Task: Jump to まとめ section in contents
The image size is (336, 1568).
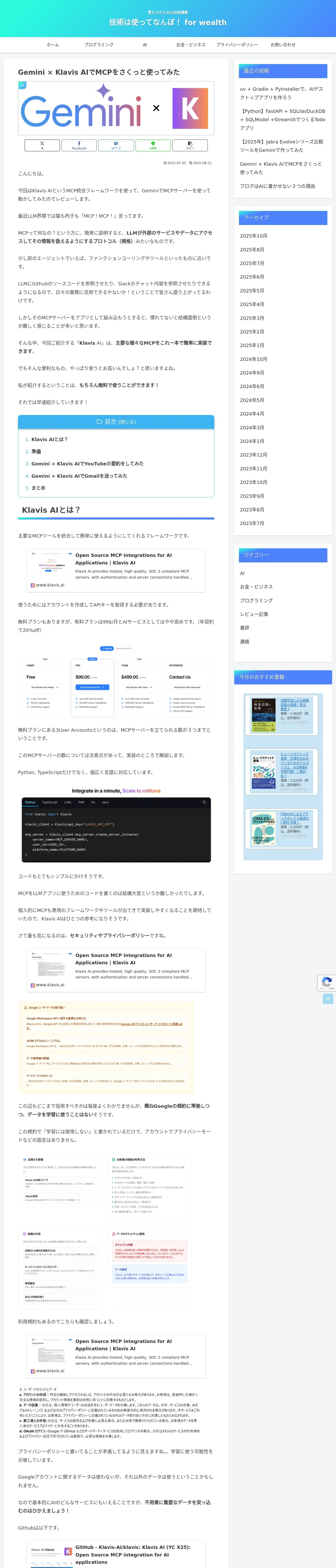Action: pos(38,488)
